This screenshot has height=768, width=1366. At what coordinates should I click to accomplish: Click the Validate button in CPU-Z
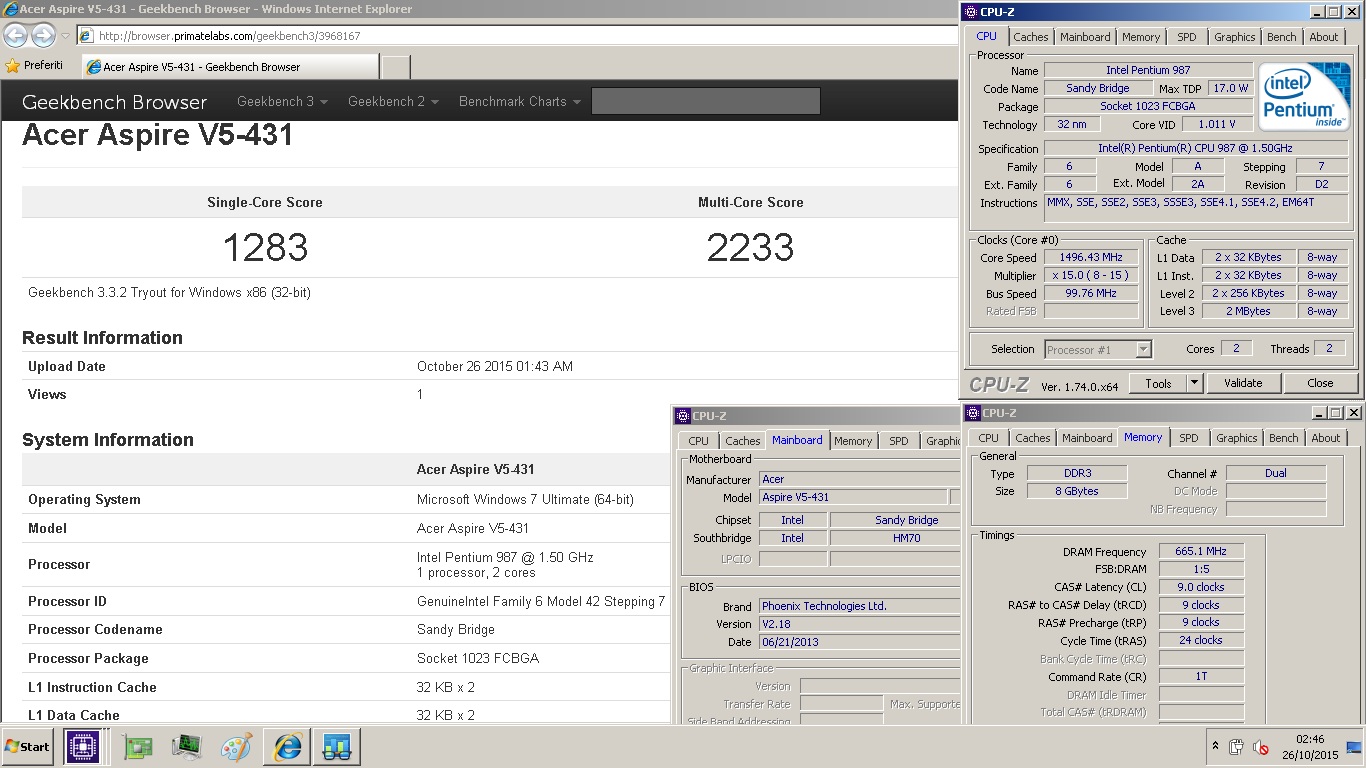coord(1243,383)
